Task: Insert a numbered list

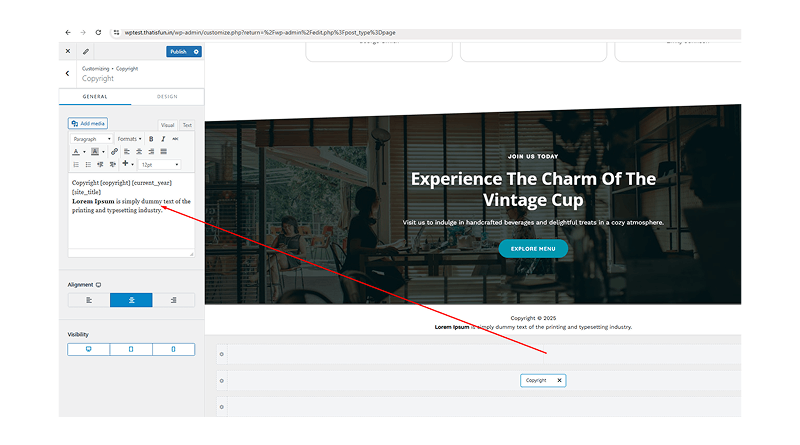Action: pos(76,164)
